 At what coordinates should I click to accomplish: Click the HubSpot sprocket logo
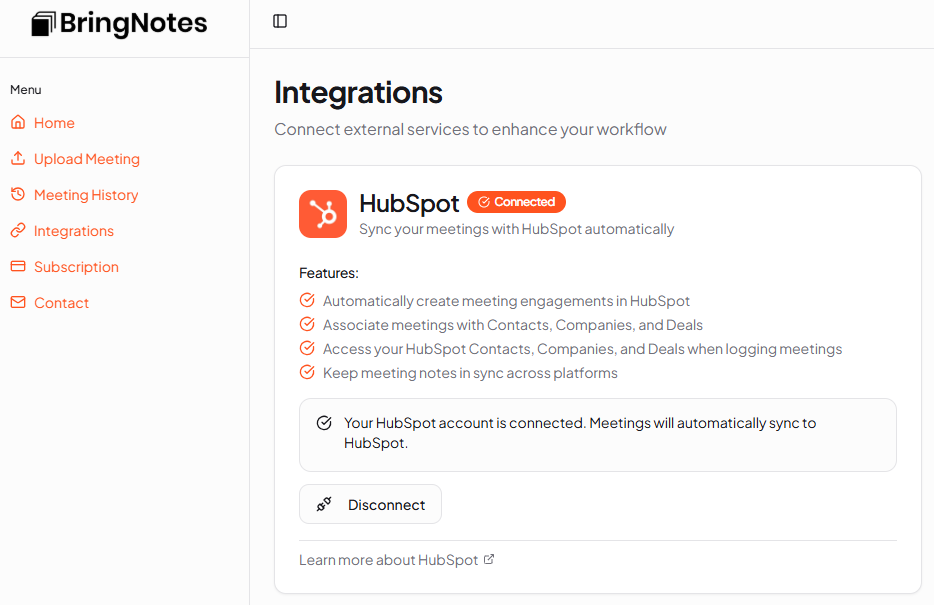click(x=322, y=213)
